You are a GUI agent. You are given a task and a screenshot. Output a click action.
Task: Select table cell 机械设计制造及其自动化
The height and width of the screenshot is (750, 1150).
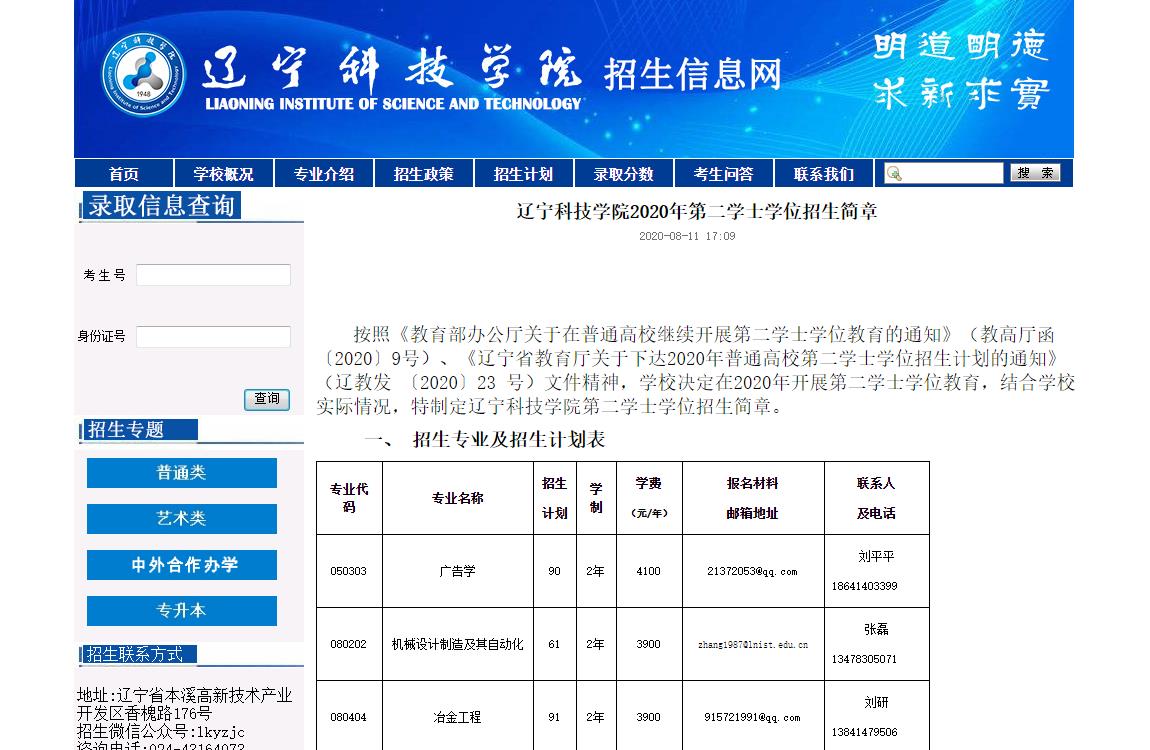click(457, 644)
